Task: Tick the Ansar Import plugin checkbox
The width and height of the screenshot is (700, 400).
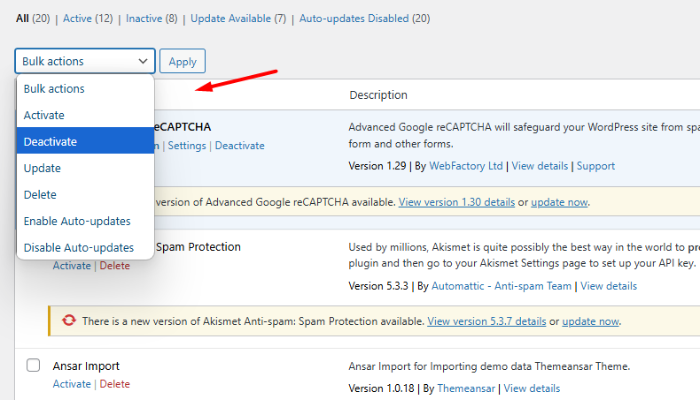Action: (32, 365)
